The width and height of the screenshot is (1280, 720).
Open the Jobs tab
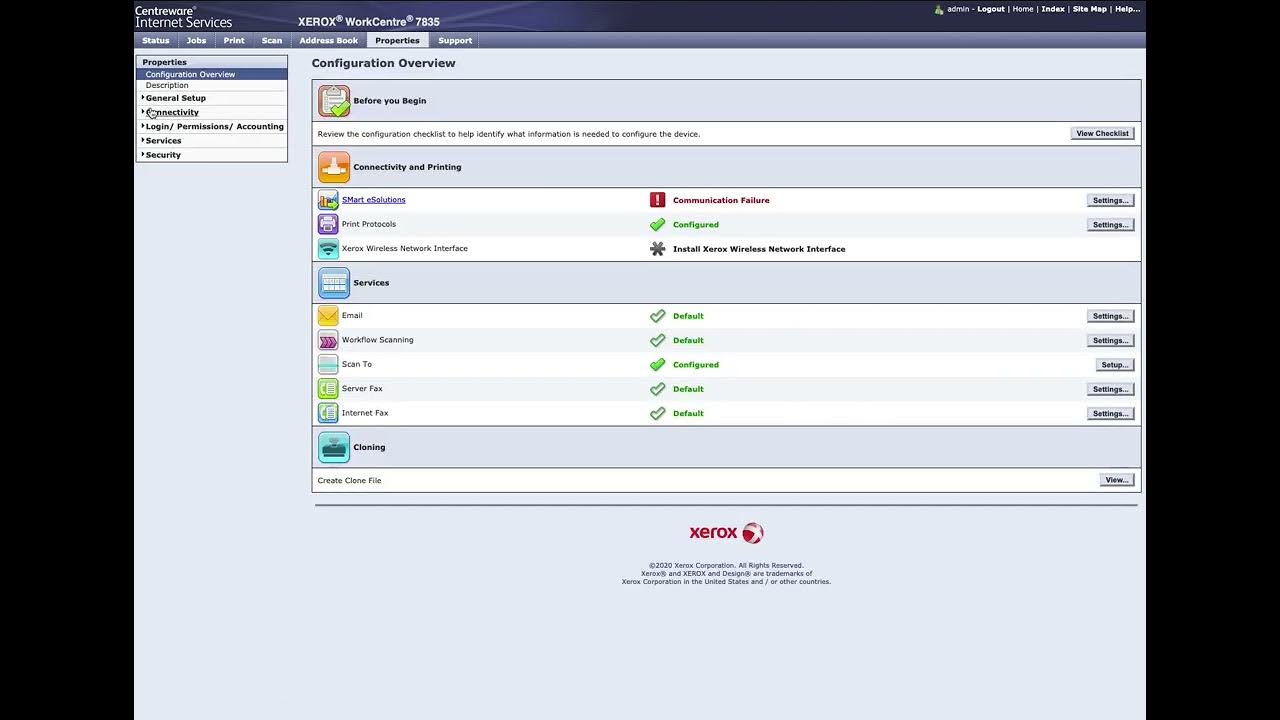point(196,41)
